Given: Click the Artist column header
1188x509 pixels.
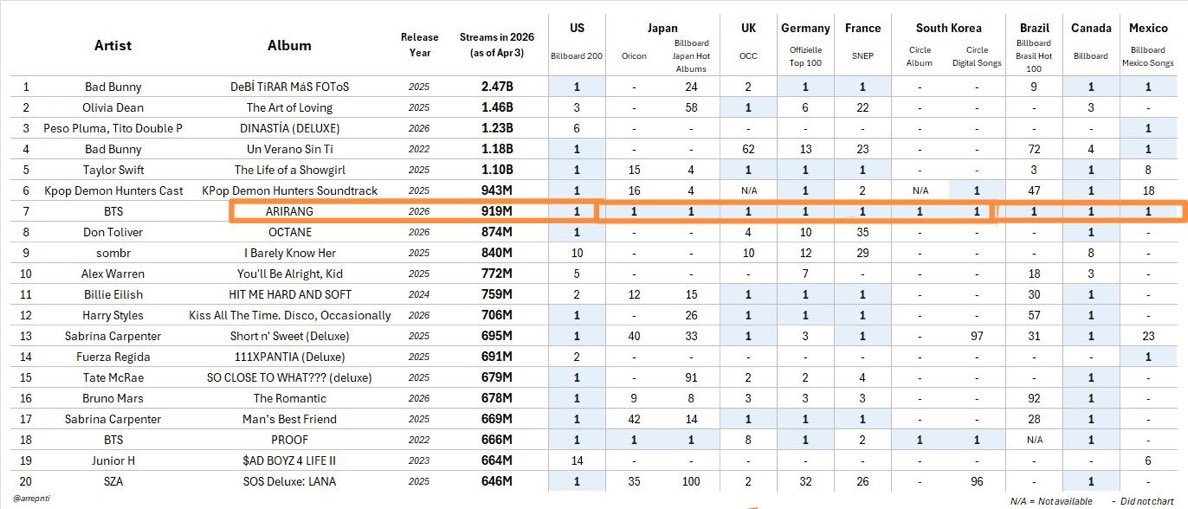Looking at the screenshot, I should coord(113,45).
